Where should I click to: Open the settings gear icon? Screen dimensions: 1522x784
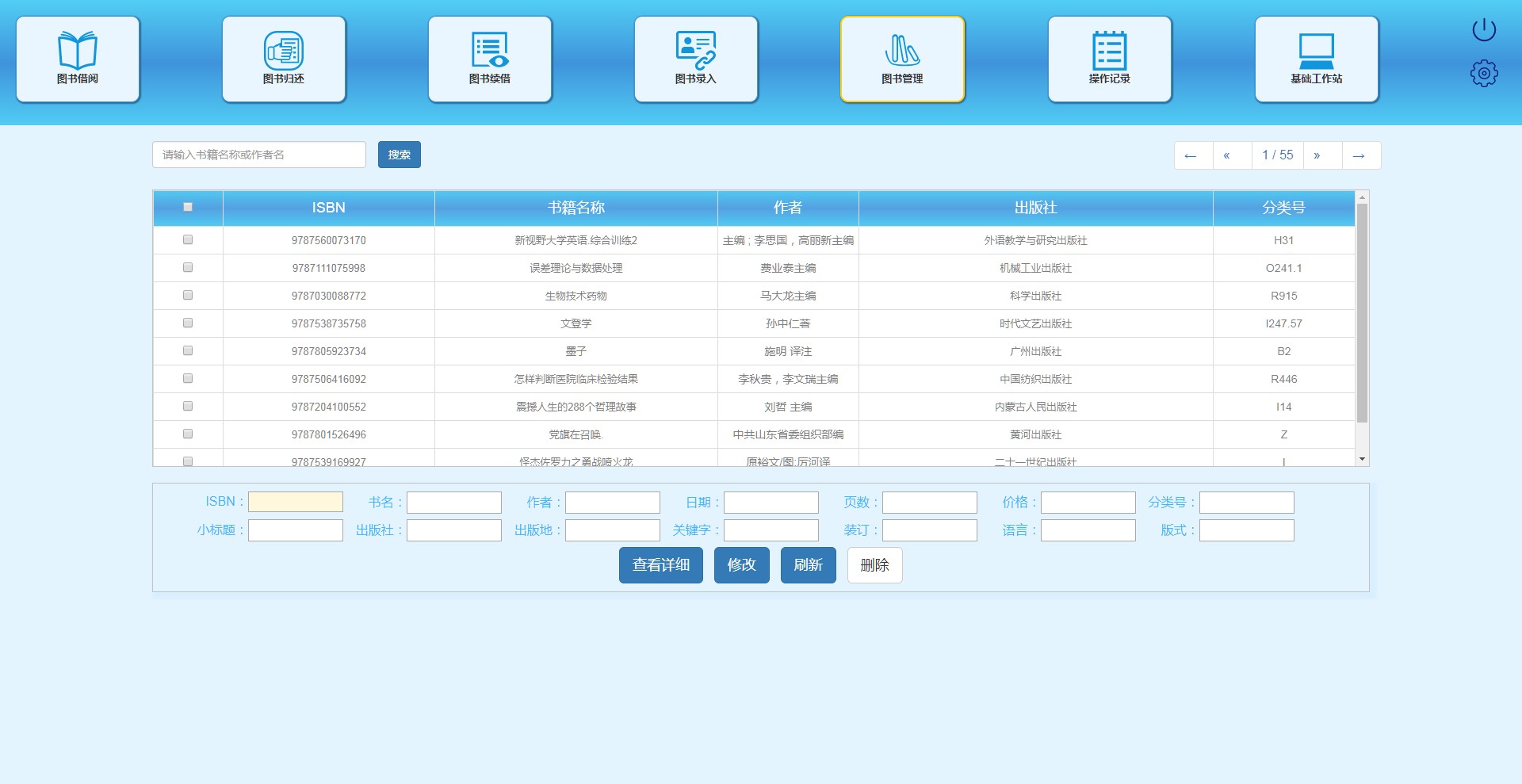tap(1483, 74)
